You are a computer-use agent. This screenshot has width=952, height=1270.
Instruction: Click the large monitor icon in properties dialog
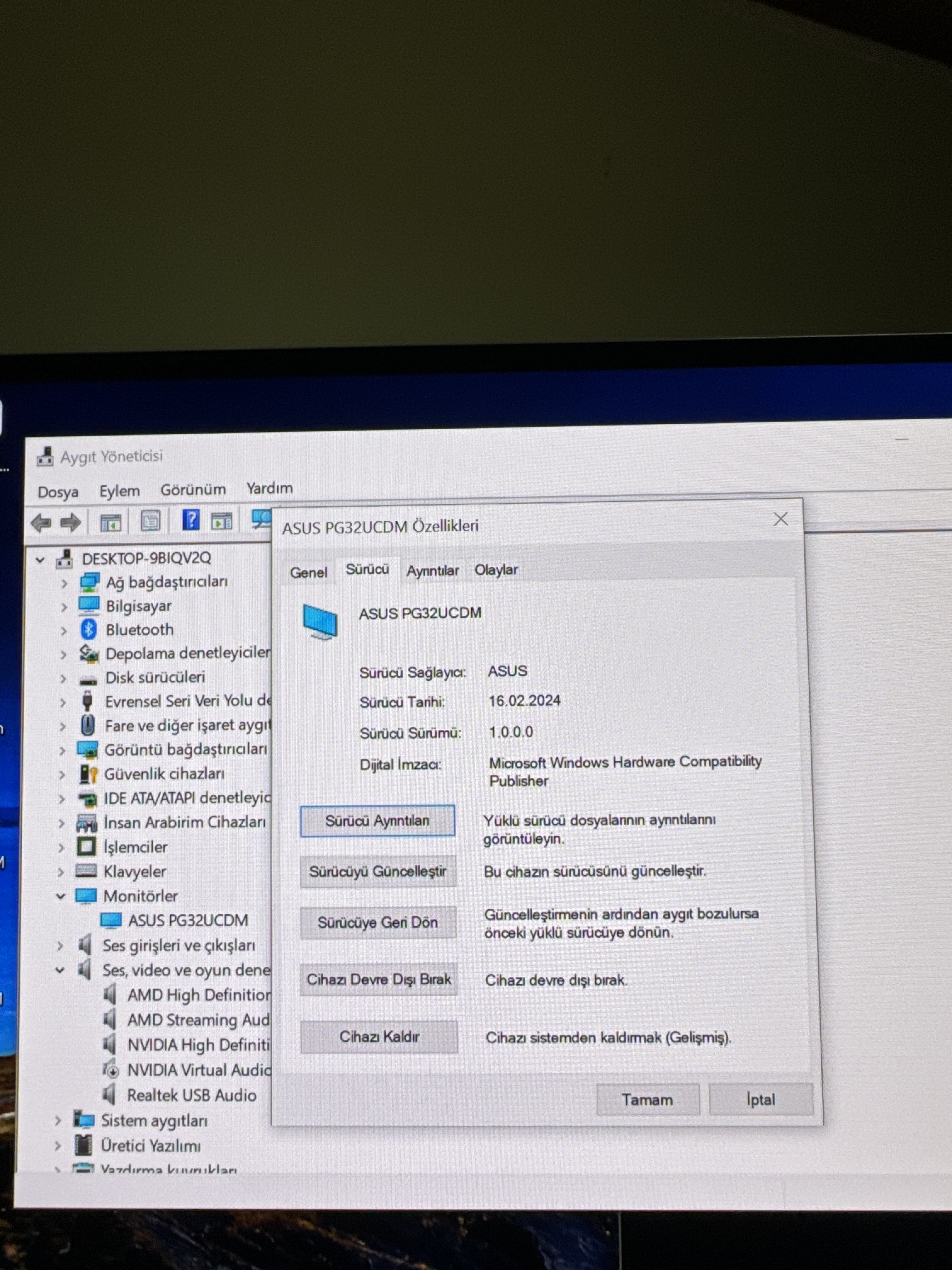pos(320,621)
